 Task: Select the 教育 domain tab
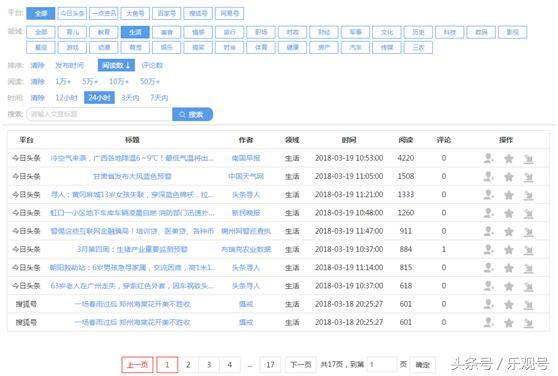(x=104, y=32)
